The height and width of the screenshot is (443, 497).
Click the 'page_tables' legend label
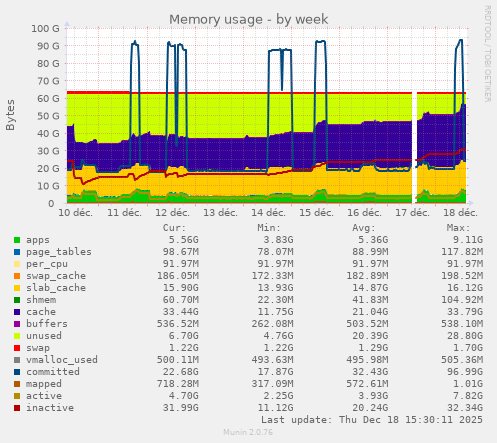coord(59,252)
